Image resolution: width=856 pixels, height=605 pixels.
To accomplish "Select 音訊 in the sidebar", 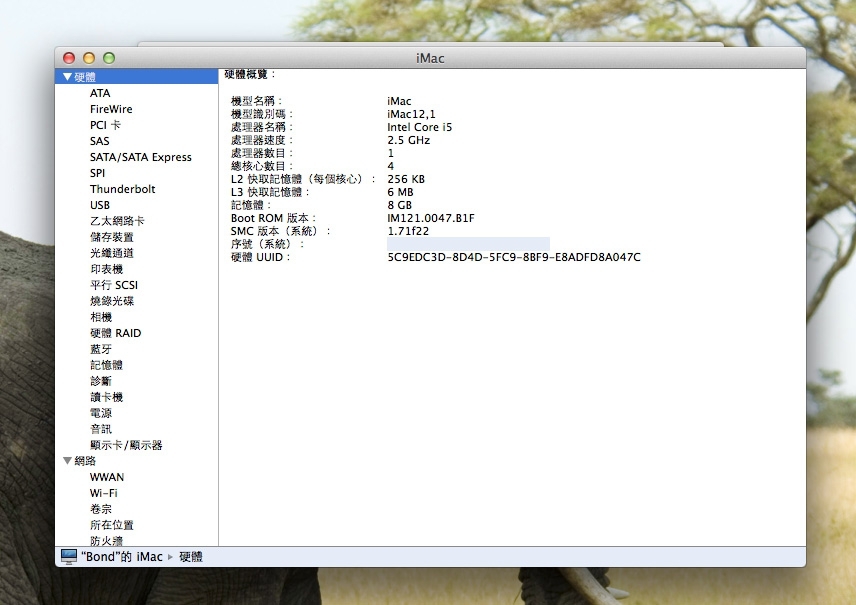I will [101, 429].
